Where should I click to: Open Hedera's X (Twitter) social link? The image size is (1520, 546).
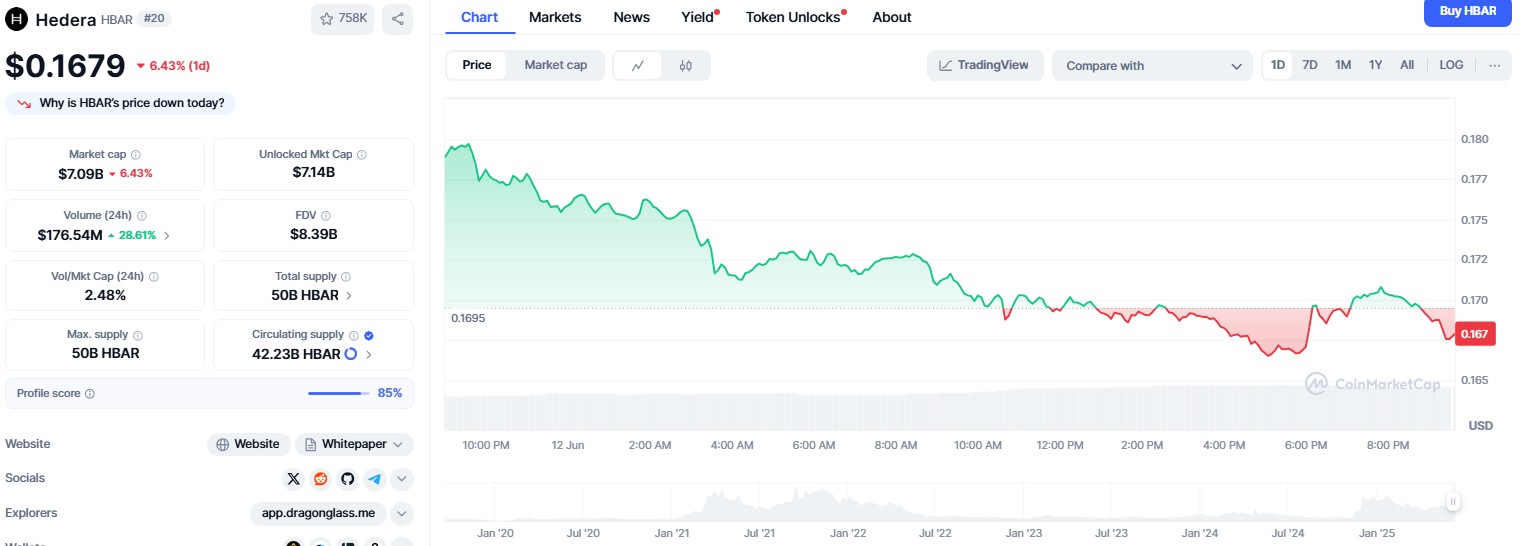(293, 479)
